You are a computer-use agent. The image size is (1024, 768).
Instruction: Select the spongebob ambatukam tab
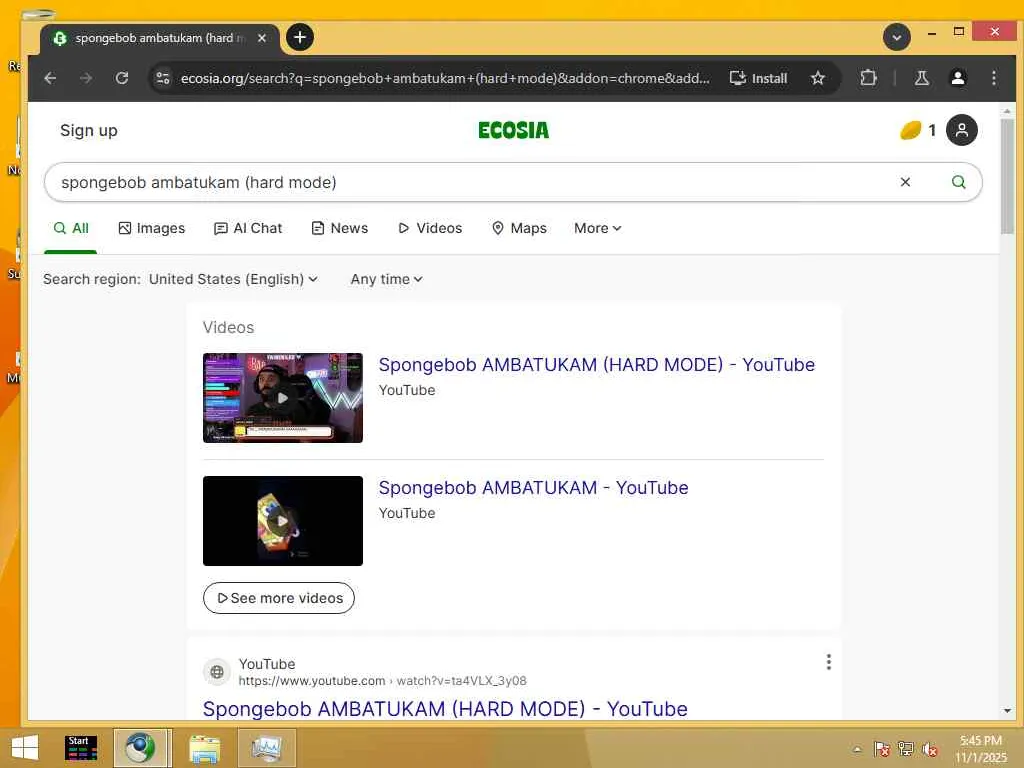[x=160, y=38]
